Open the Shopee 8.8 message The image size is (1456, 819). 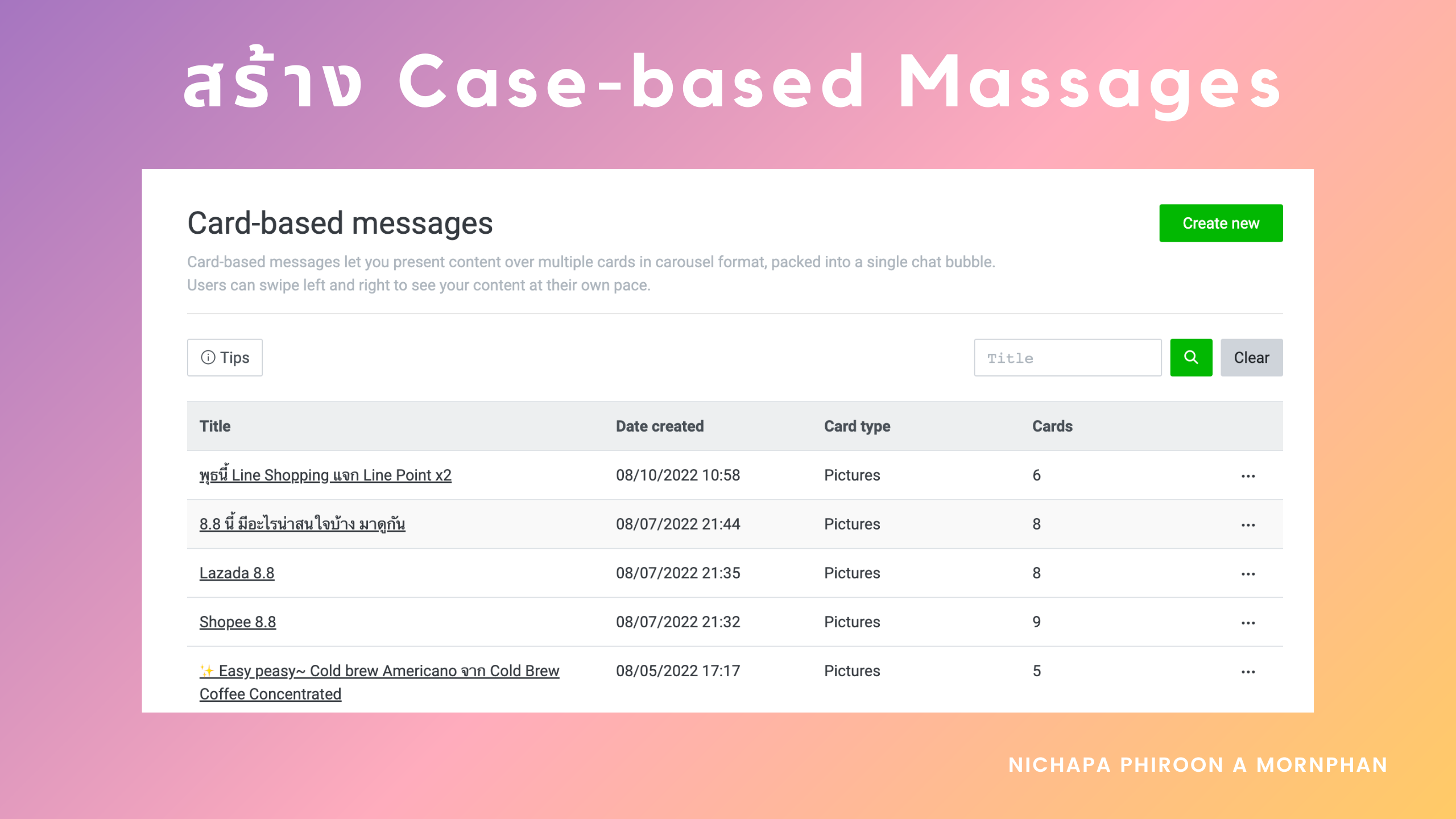tap(238, 622)
